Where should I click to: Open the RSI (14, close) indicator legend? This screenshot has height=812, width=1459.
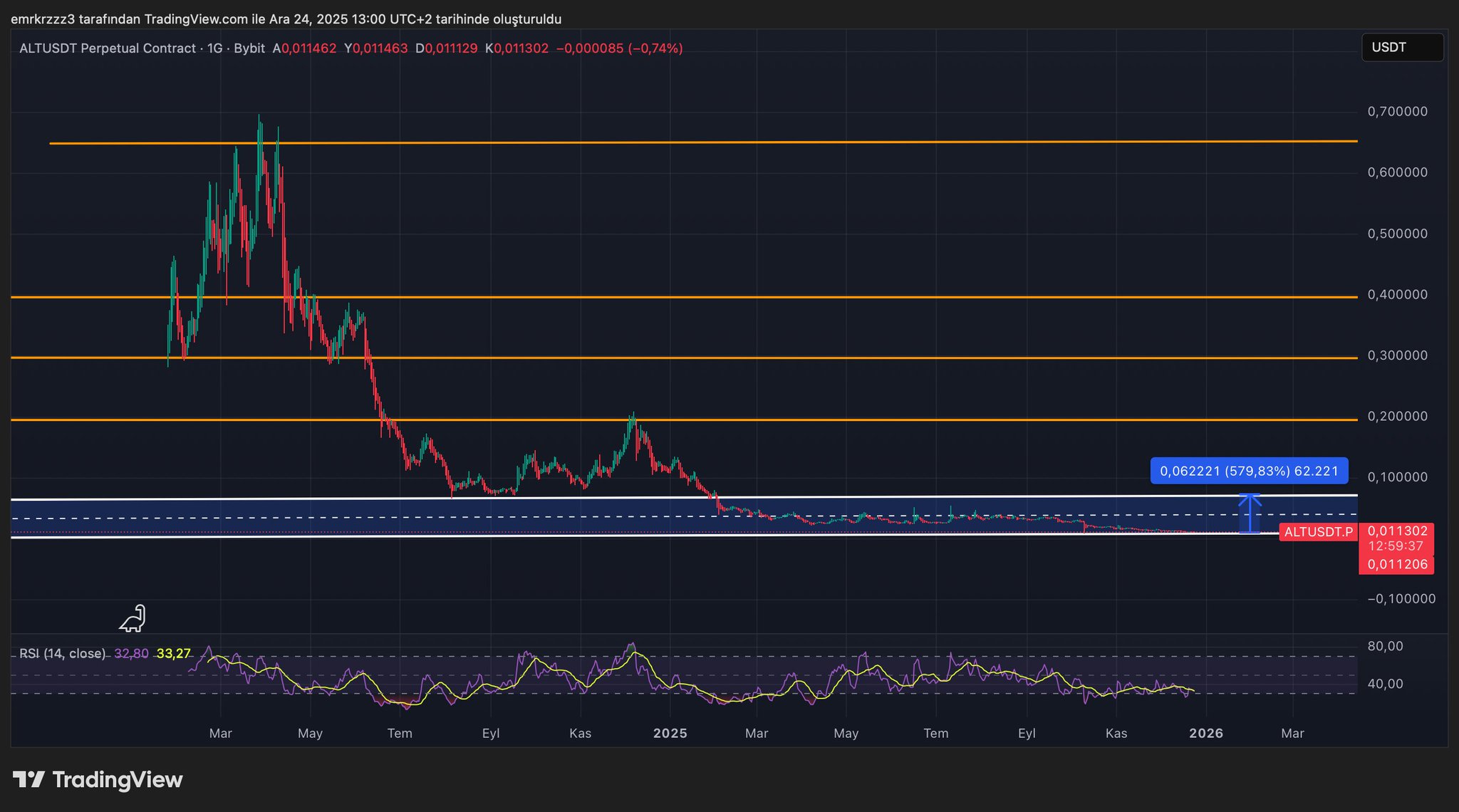coord(62,653)
